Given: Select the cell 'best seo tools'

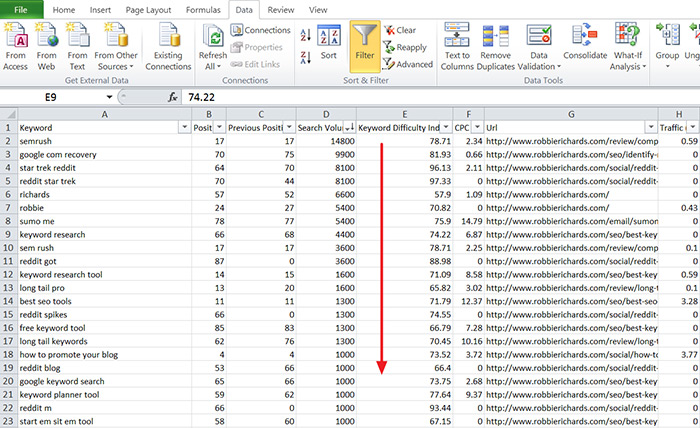Looking at the screenshot, I should click(104, 301).
